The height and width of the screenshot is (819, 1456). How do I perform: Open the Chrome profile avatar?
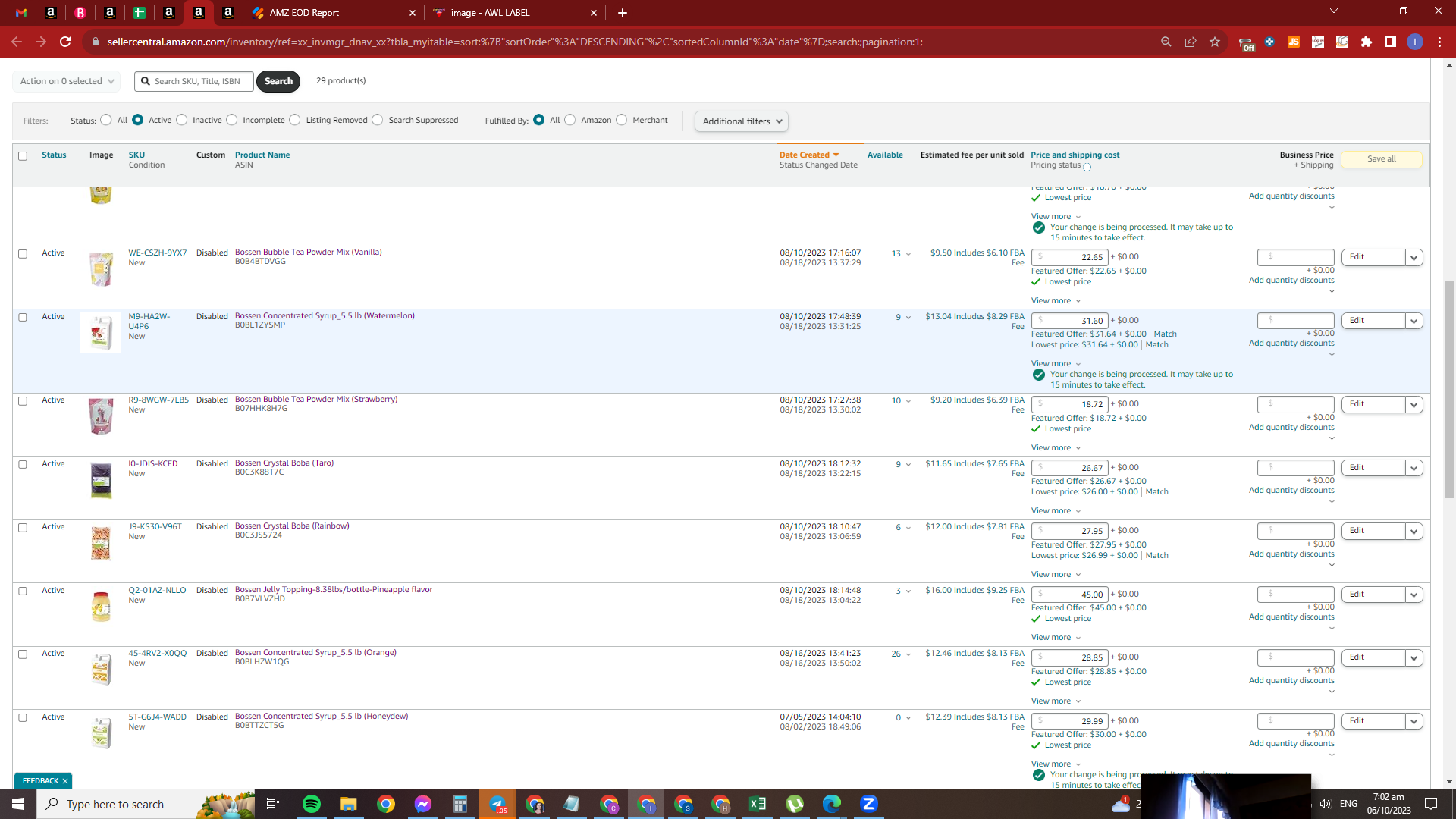[x=1415, y=42]
